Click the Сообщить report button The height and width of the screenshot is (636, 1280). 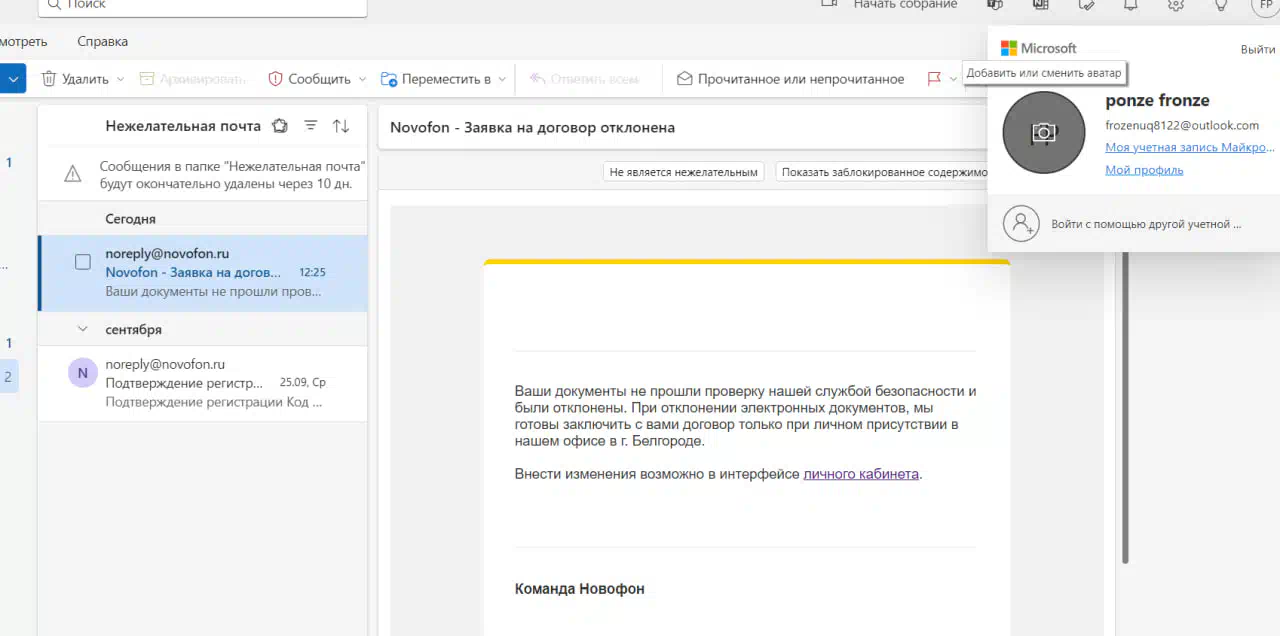tap(309, 79)
